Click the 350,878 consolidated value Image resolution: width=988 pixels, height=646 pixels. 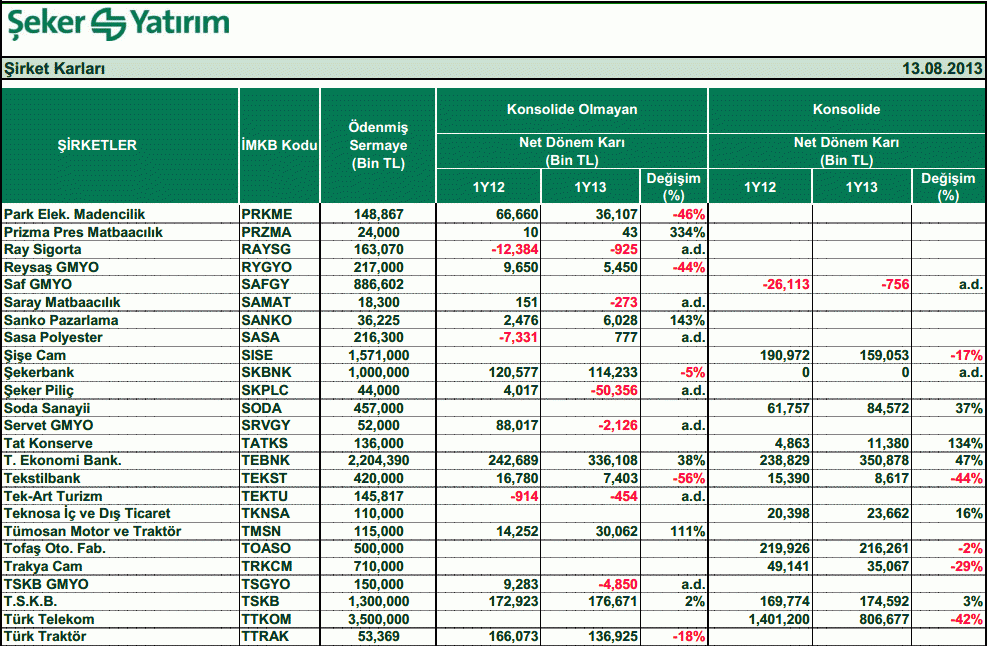[x=884, y=461]
